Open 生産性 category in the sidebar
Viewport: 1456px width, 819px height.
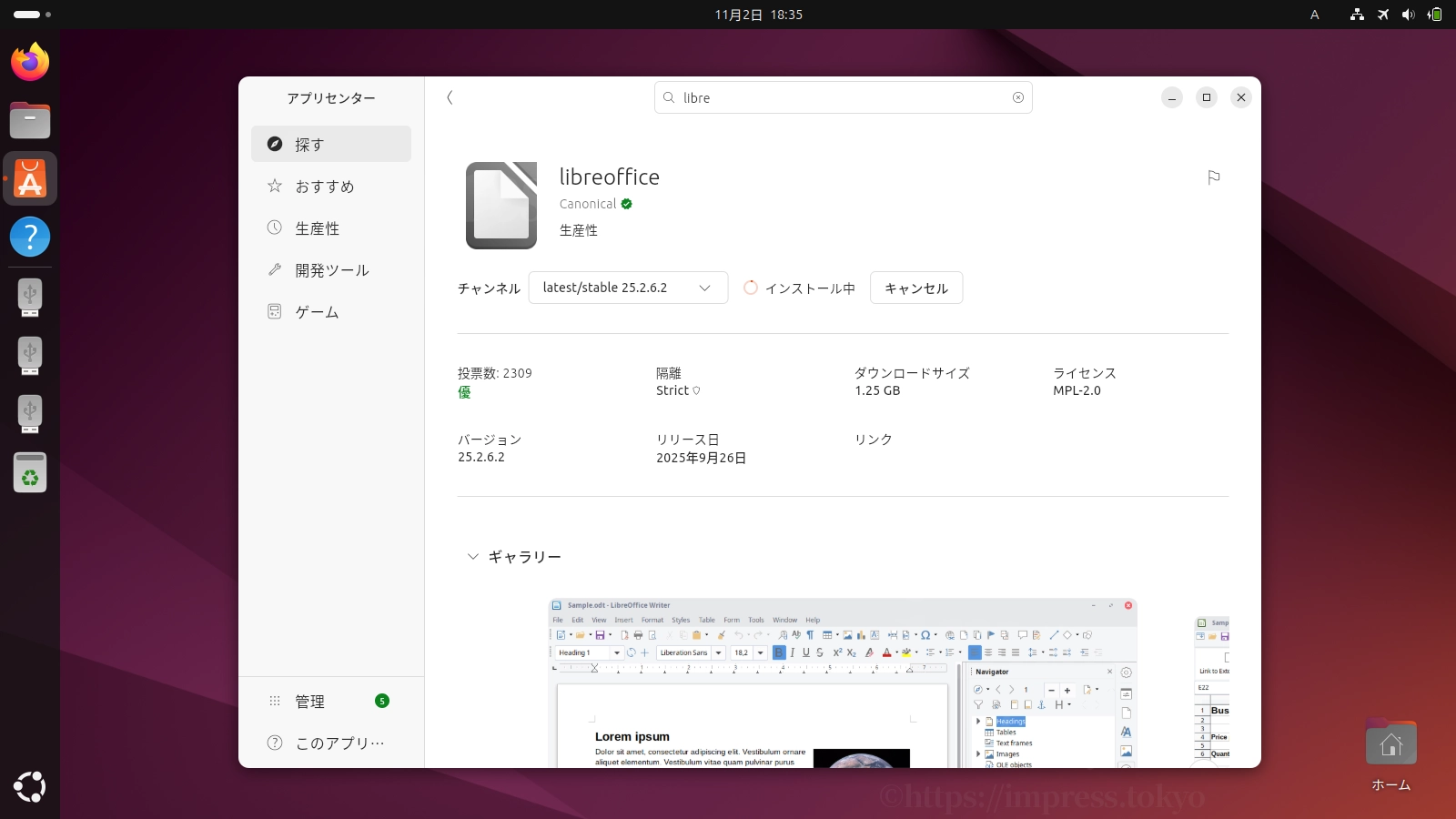[x=331, y=227]
